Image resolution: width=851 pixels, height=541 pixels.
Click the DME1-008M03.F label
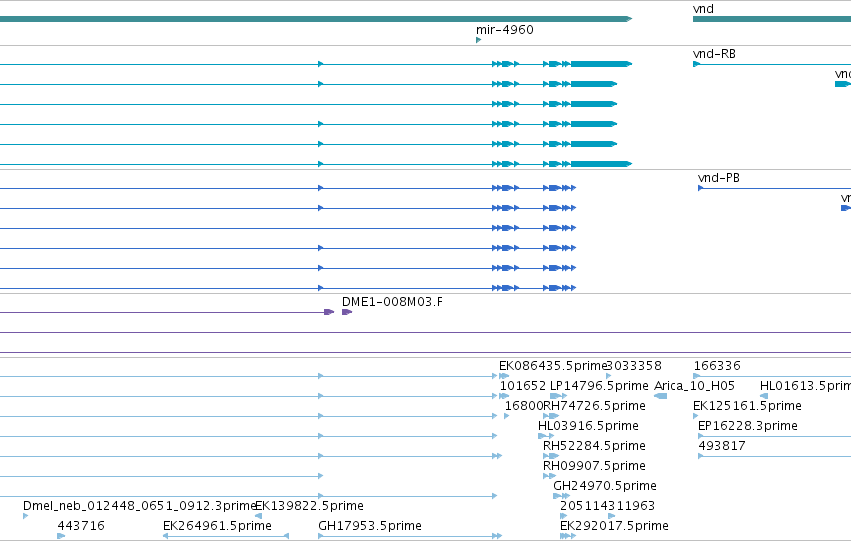tap(392, 302)
